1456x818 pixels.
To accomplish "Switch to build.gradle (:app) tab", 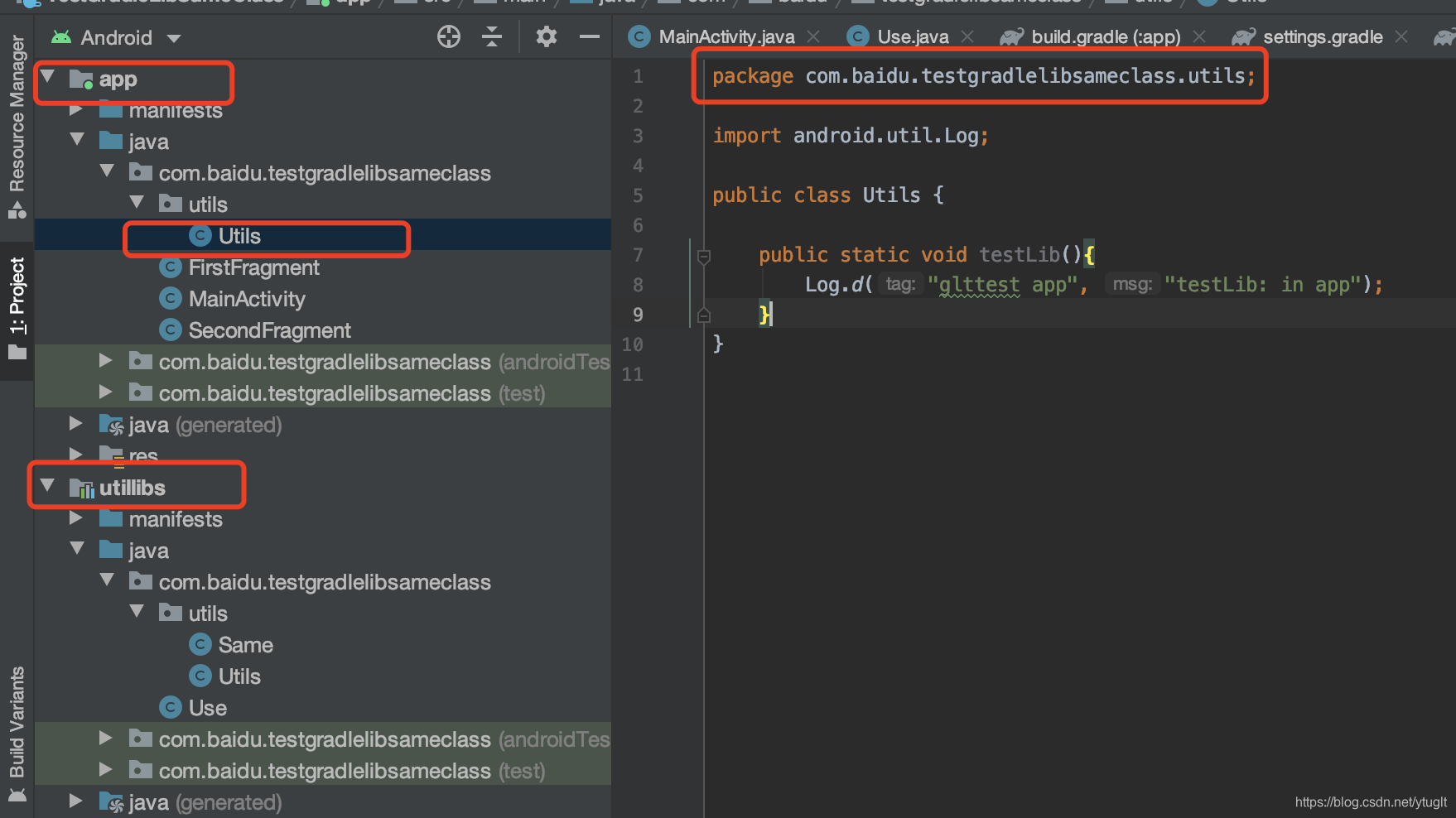I will [1106, 36].
